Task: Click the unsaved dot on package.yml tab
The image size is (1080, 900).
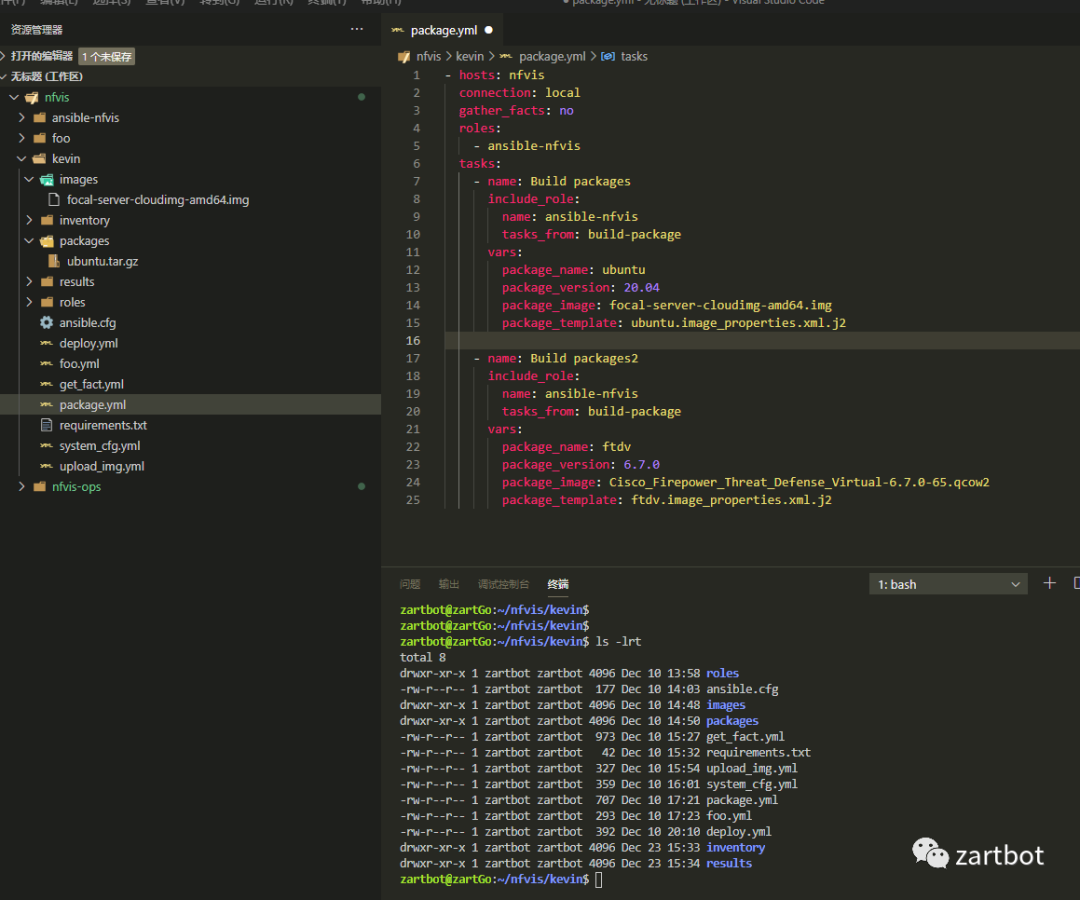Action: tap(489, 31)
